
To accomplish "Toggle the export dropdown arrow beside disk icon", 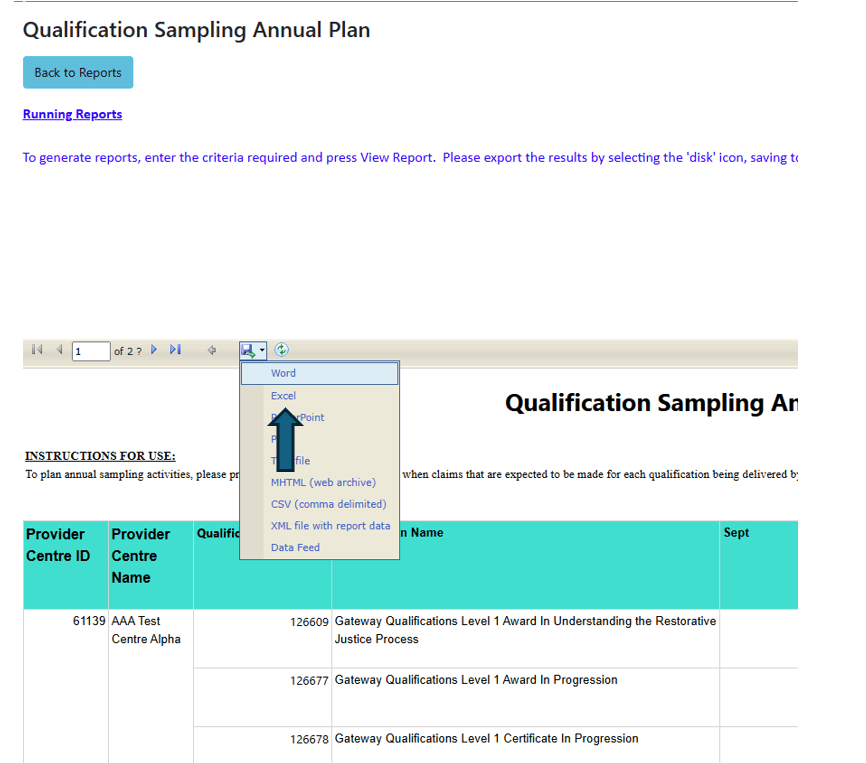I will pos(262,351).
